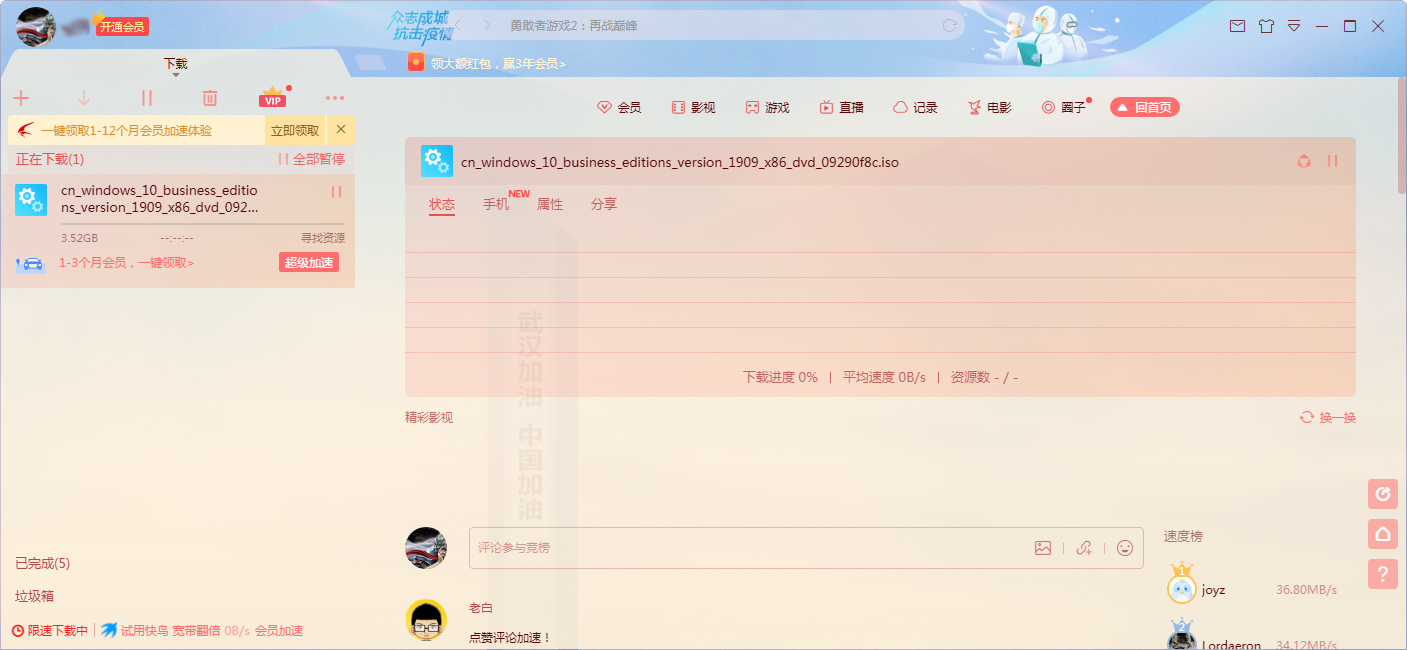Screen dimensions: 1407x650
Task: Insert an image into the comment box
Action: (1044, 548)
